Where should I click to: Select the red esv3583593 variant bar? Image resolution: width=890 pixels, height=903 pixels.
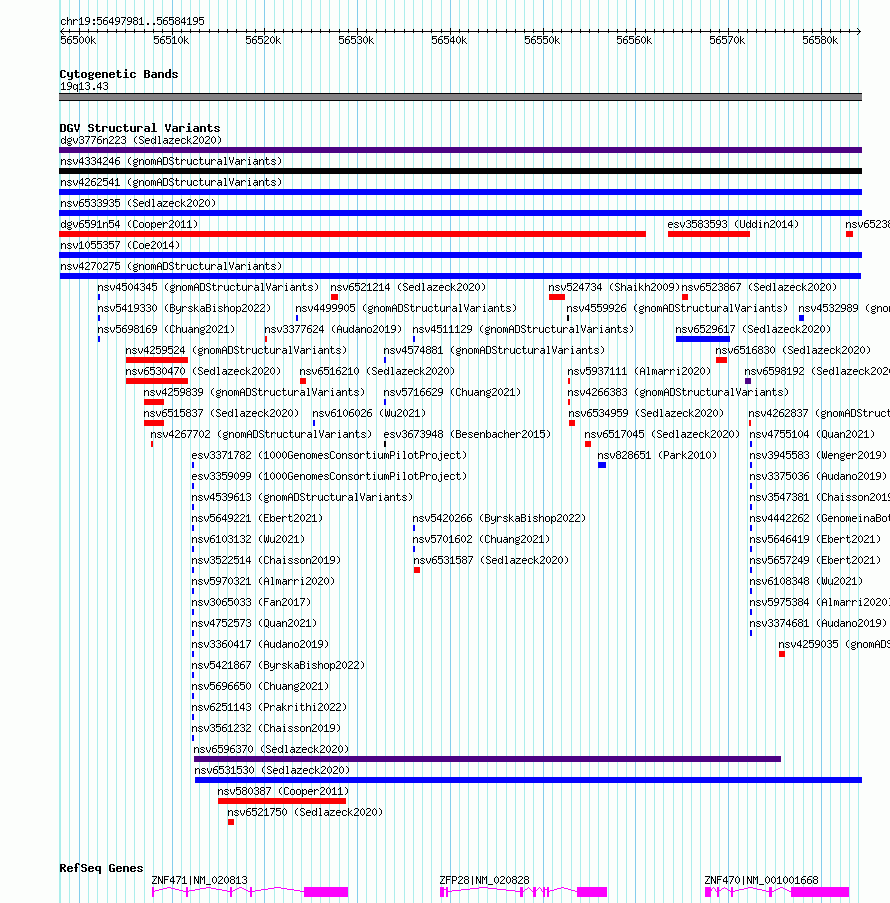click(709, 234)
